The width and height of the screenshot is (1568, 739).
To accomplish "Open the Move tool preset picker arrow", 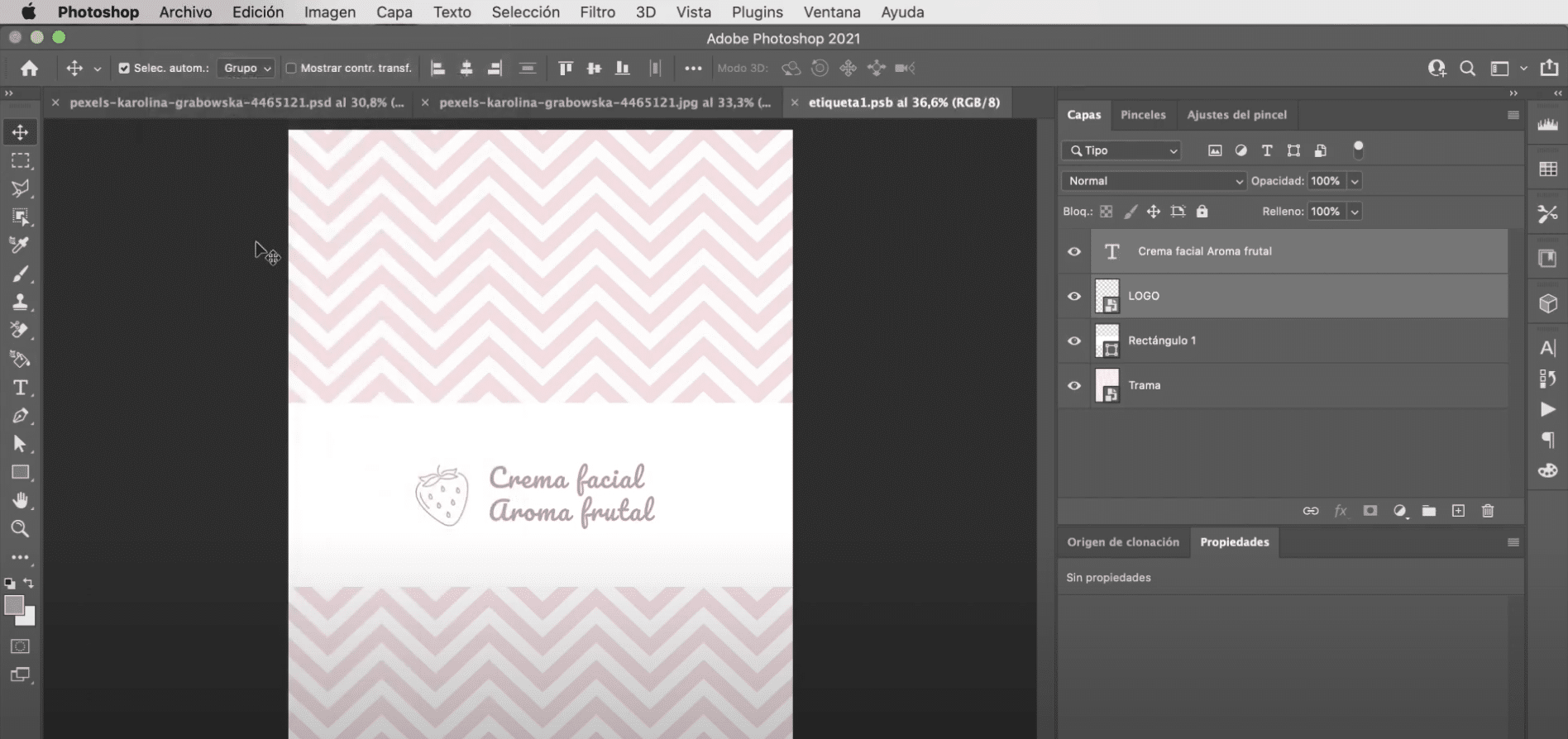I will (x=97, y=69).
